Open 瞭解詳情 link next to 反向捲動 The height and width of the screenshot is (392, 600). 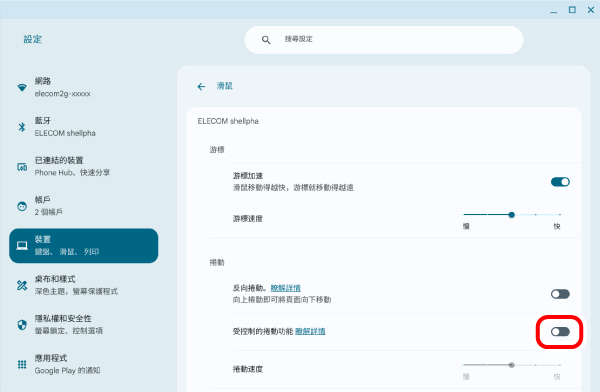point(285,288)
